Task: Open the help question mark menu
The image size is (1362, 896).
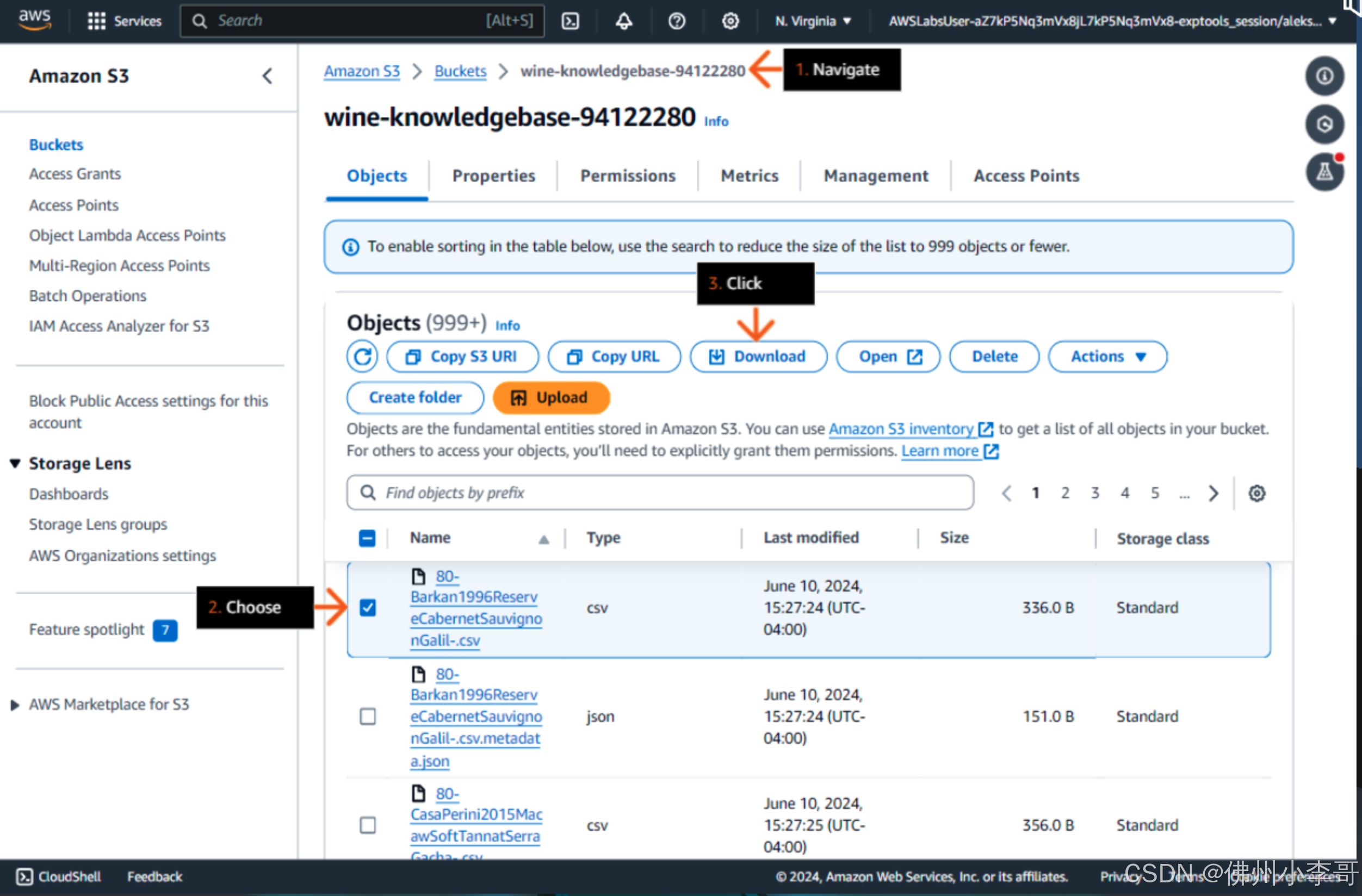Action: point(677,21)
